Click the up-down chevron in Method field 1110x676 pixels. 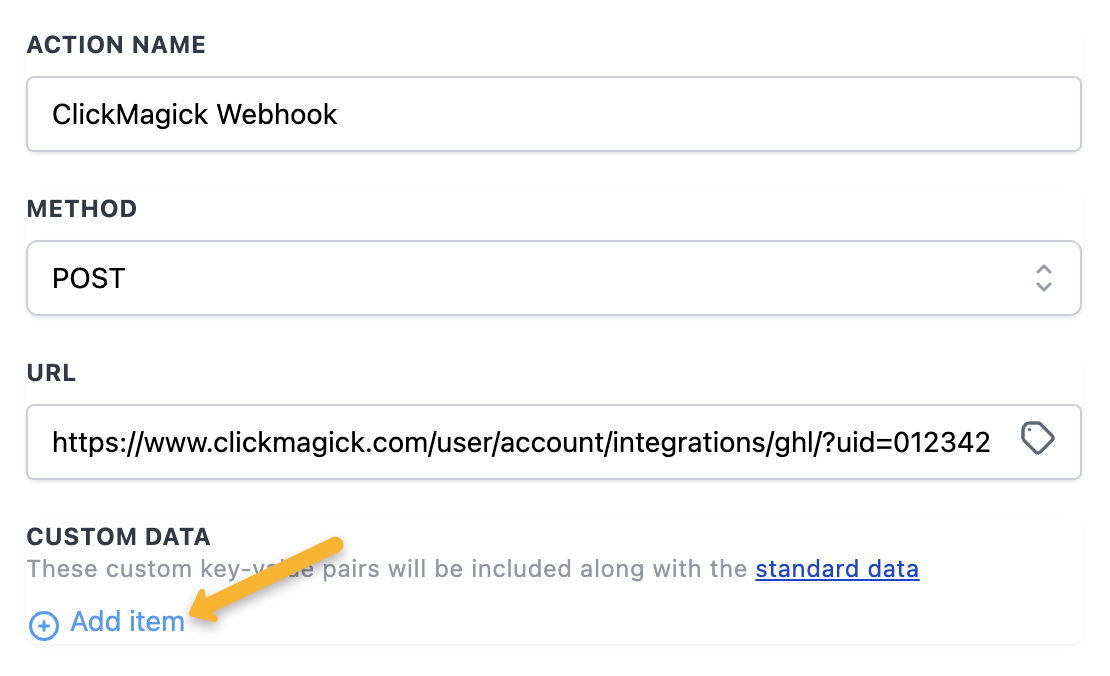[x=1044, y=277]
